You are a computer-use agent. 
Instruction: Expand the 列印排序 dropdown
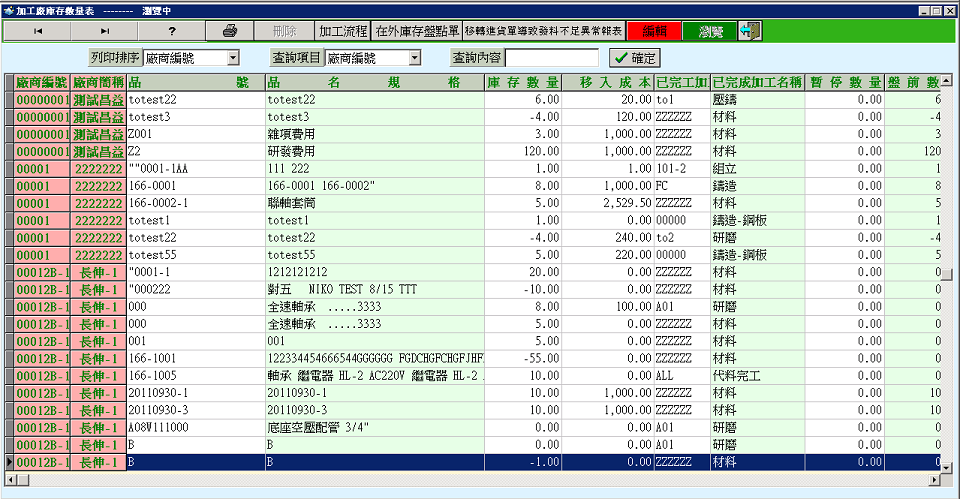(x=219, y=59)
